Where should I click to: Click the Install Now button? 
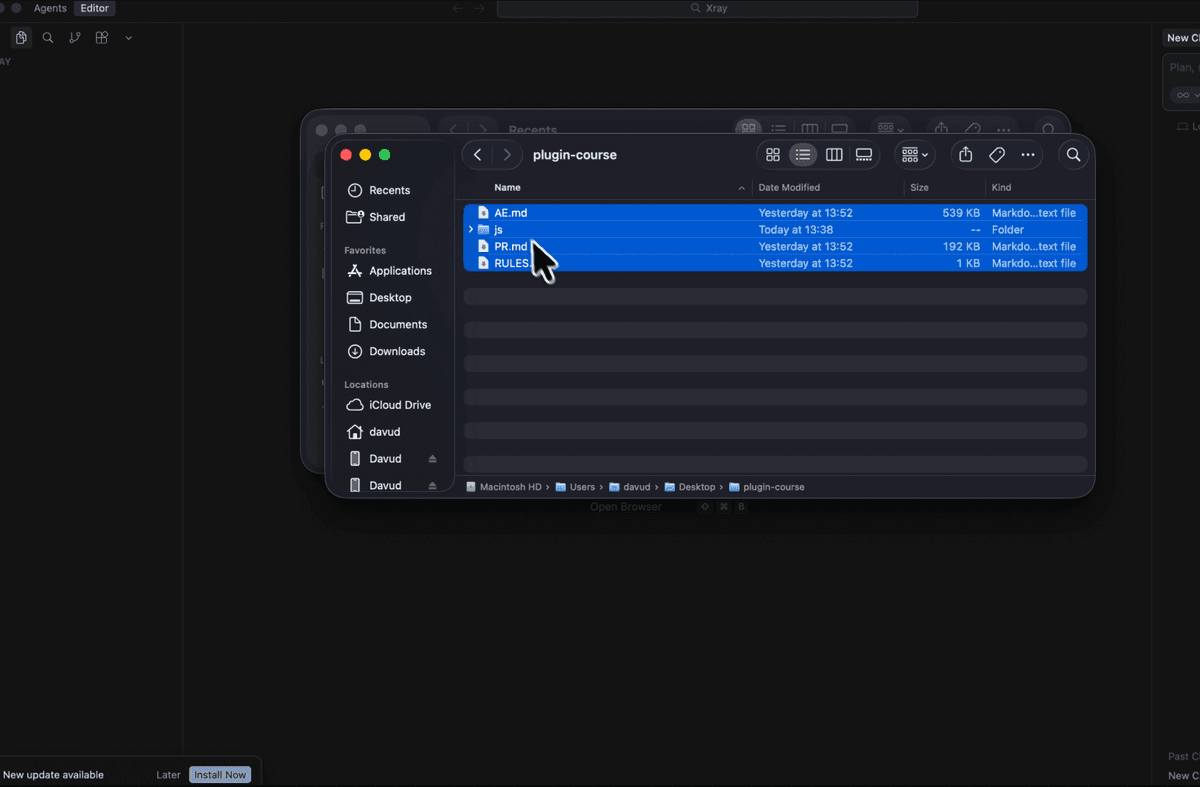point(220,775)
